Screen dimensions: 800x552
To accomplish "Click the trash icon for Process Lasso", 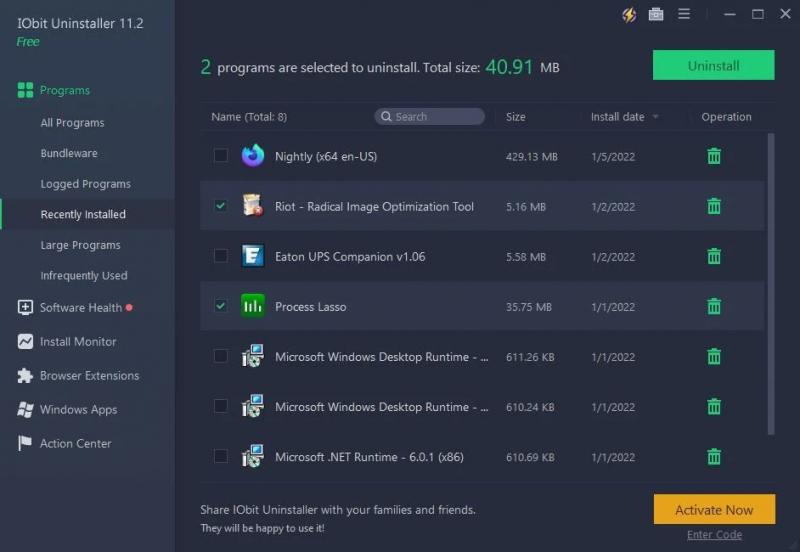I will pyautogui.click(x=714, y=306).
